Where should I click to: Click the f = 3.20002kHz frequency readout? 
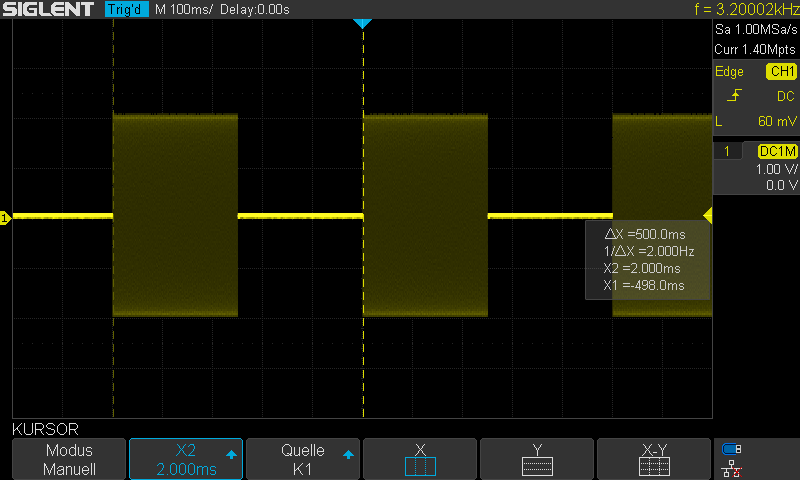tap(746, 9)
